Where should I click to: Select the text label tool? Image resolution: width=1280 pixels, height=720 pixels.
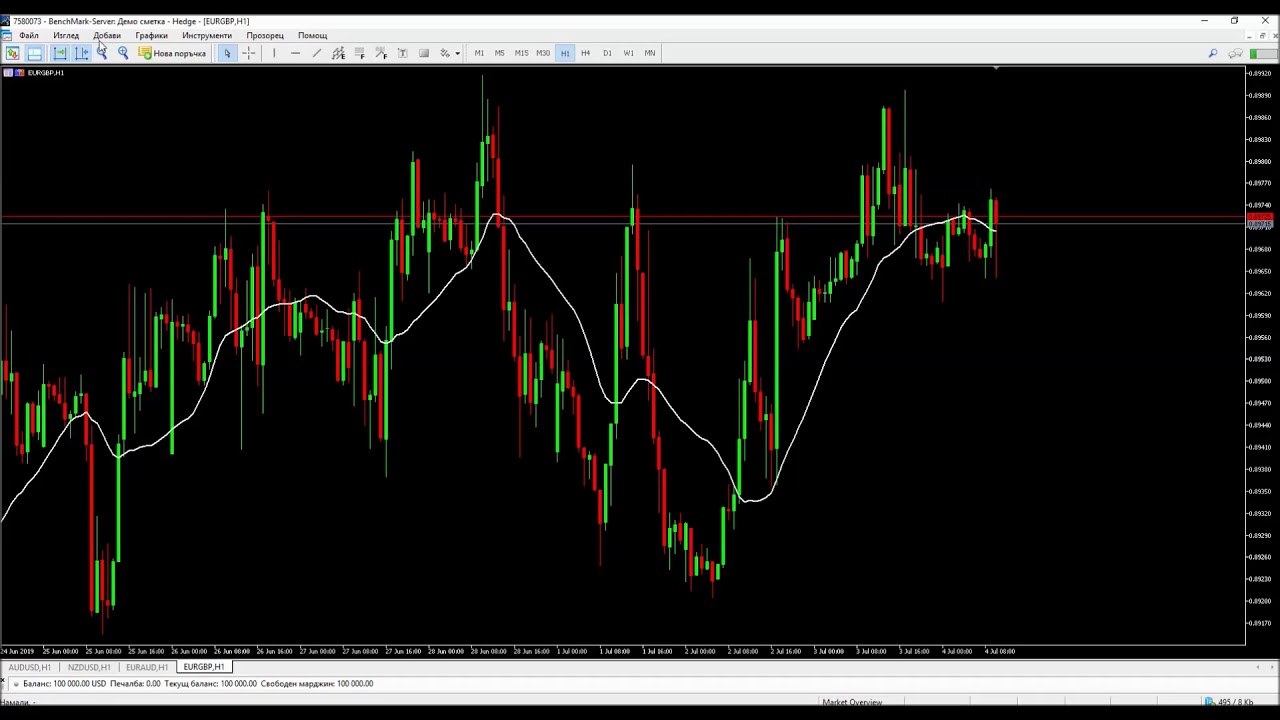pos(424,53)
